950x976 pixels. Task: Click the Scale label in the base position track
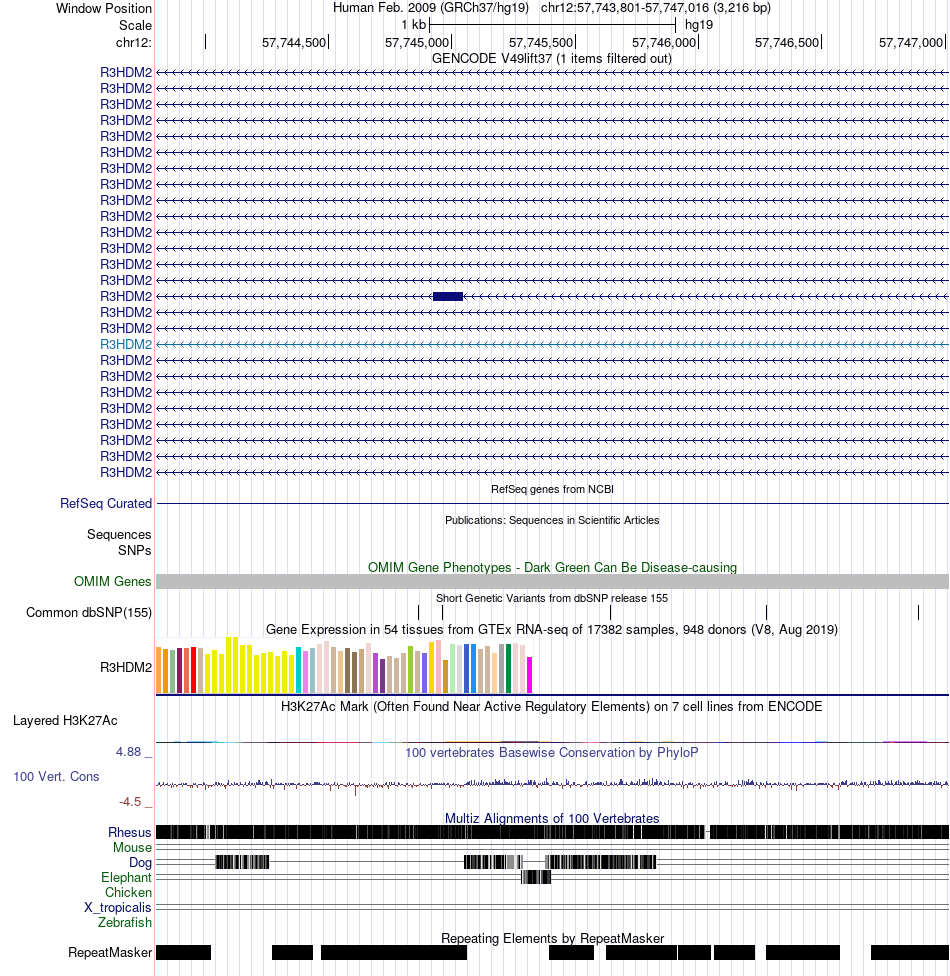coord(135,26)
